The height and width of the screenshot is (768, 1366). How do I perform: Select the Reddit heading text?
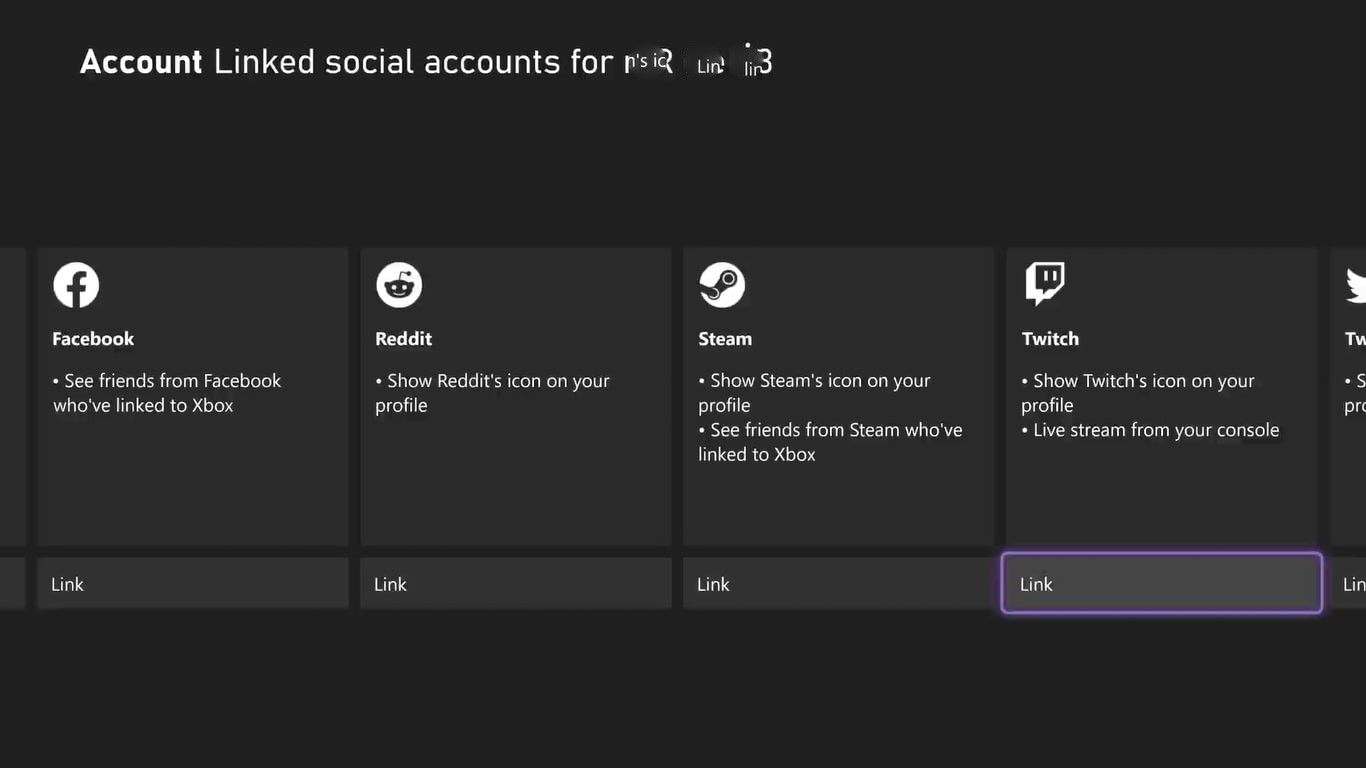click(x=403, y=338)
